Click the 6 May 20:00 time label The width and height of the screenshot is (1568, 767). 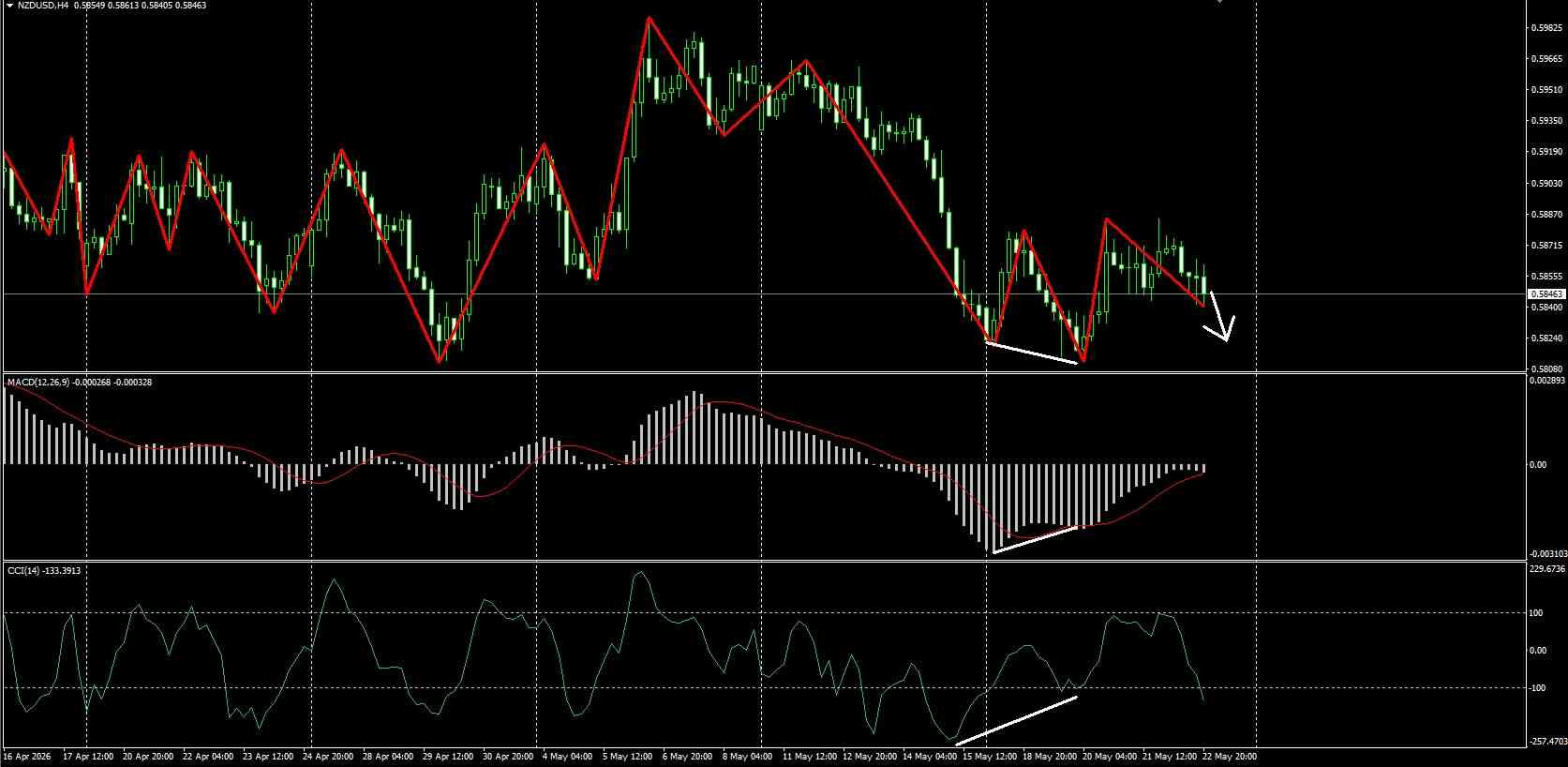pyautogui.click(x=688, y=756)
